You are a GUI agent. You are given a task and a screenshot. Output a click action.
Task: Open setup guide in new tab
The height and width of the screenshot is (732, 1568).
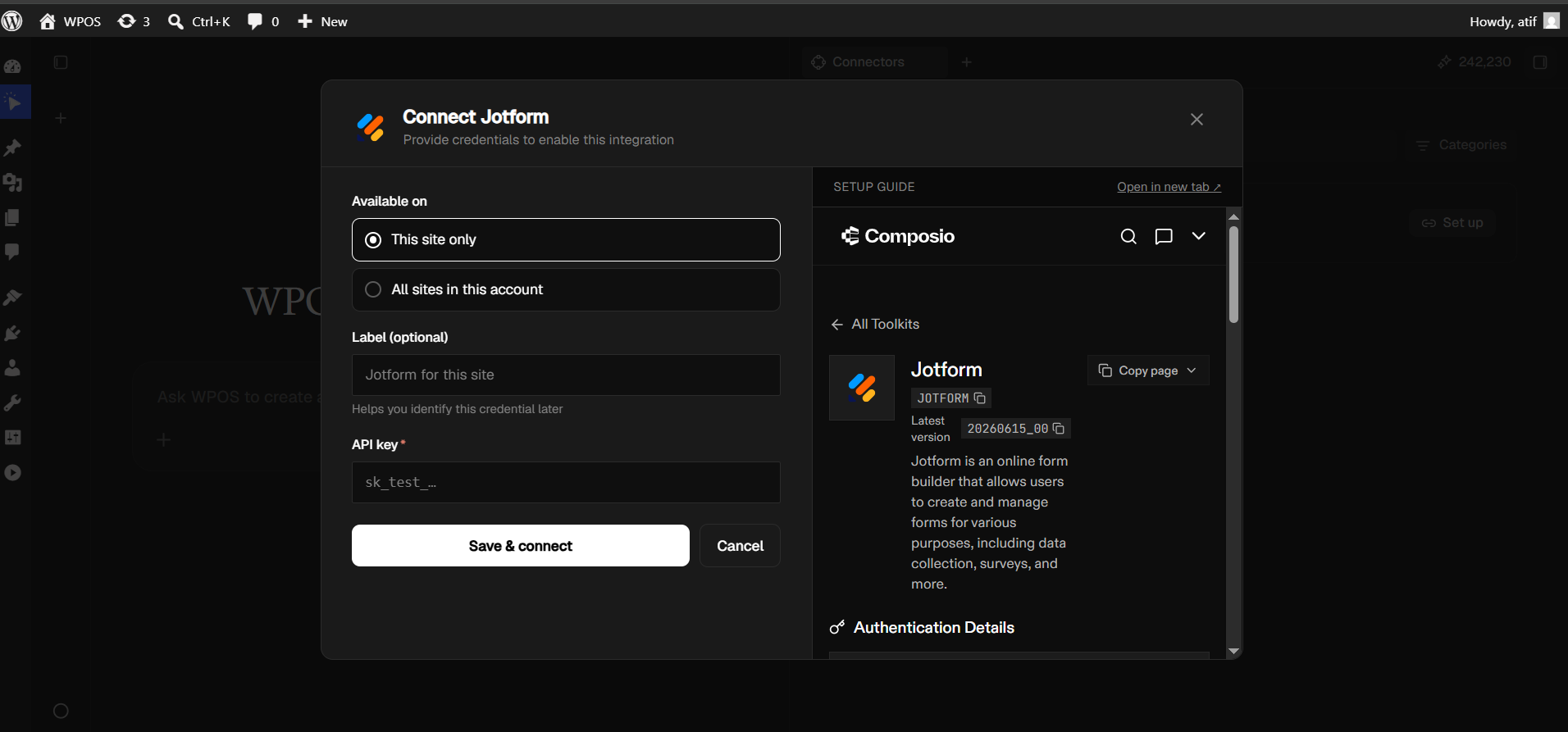point(1169,187)
